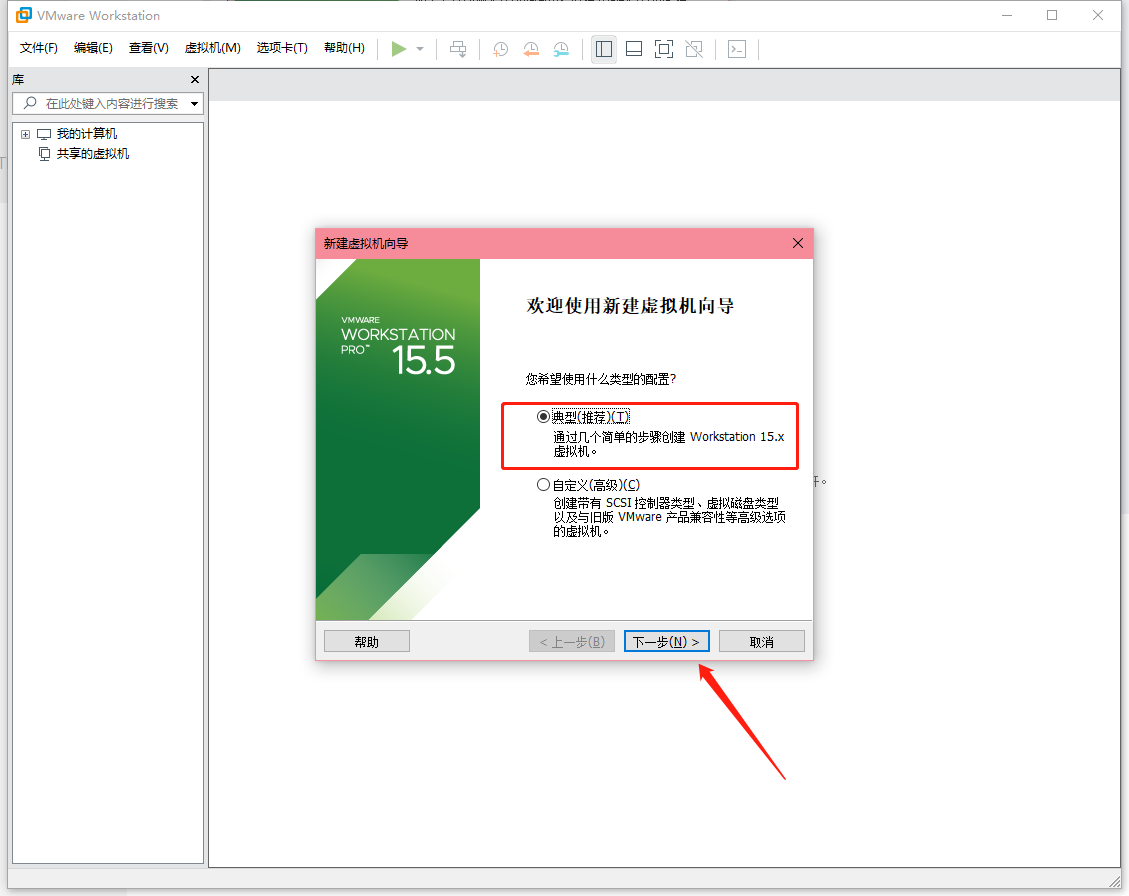Click the VMware Workstation logo in title bar
This screenshot has height=896, width=1129.
[24, 15]
